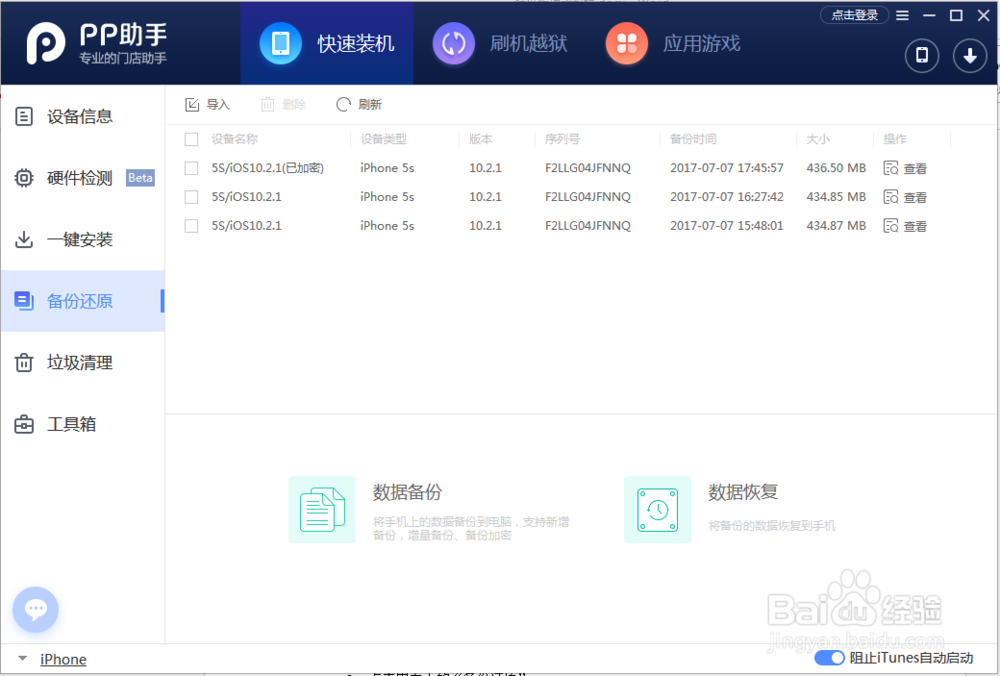Screen dimensions: 1000x676
Task: Click the 导入 import button
Action: tap(207, 105)
